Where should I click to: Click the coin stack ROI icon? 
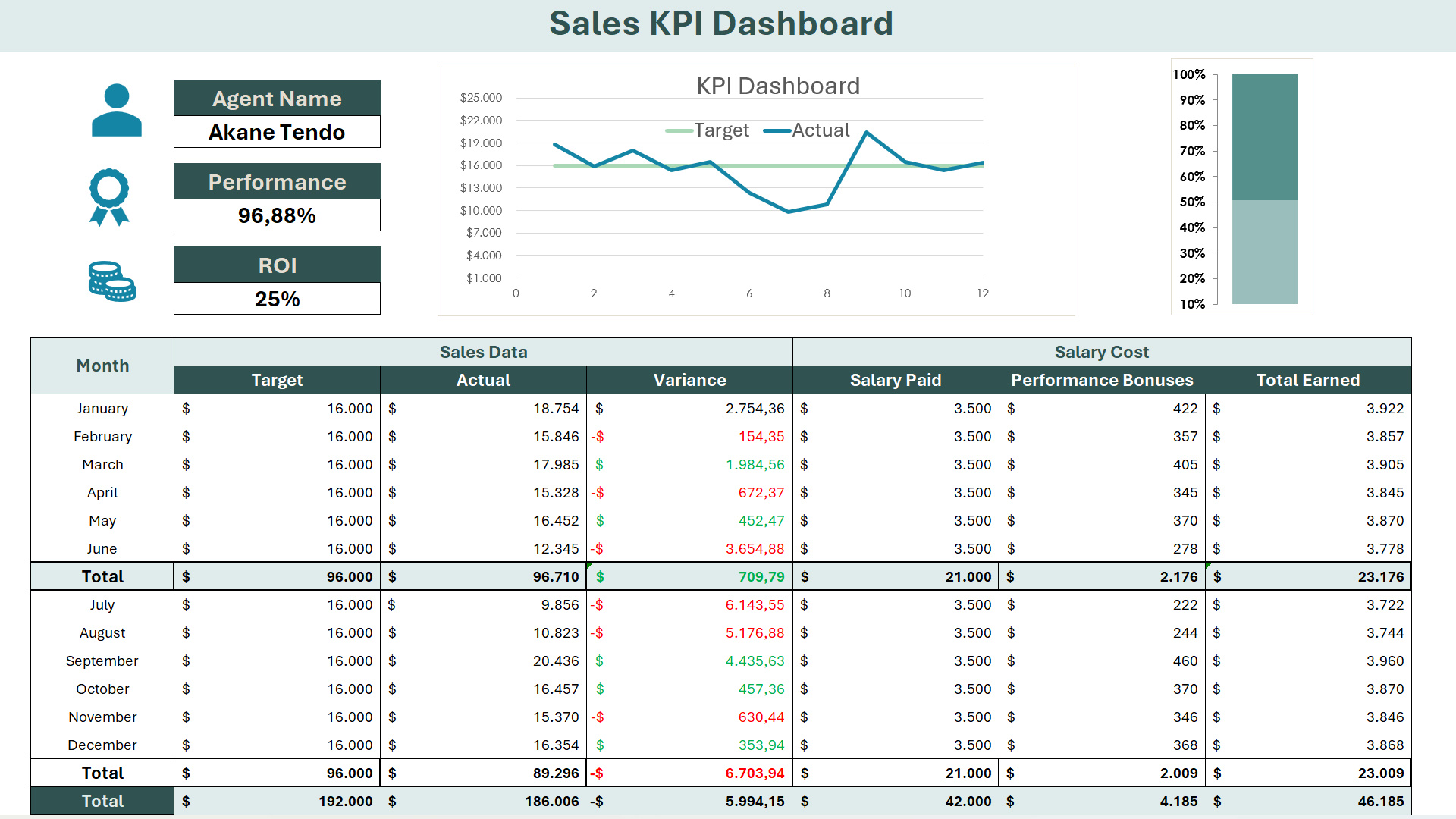pos(112,281)
